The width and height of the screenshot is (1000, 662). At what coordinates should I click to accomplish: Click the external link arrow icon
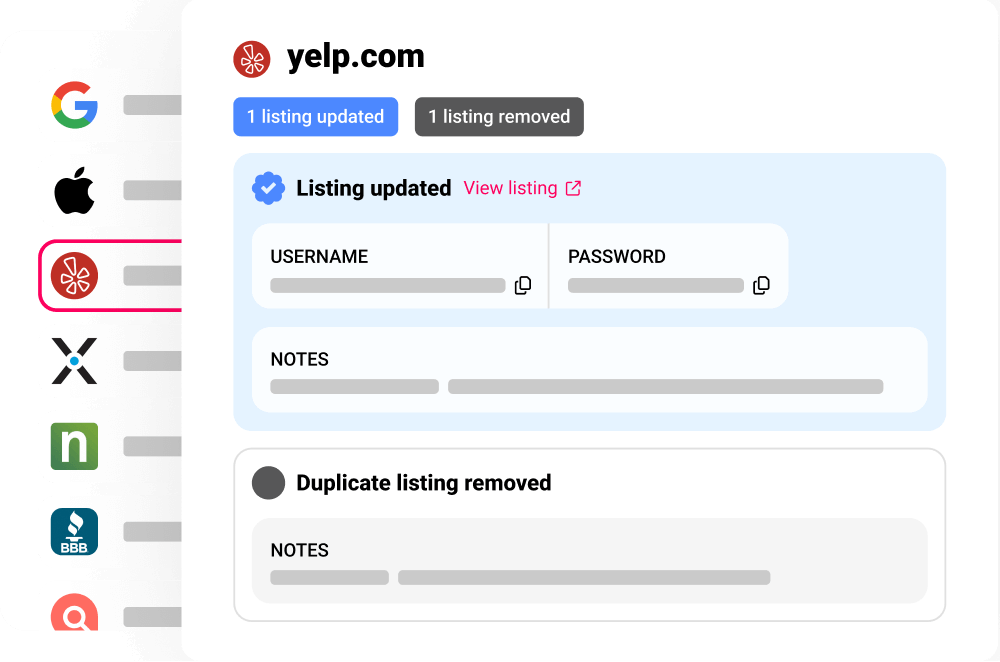pyautogui.click(x=573, y=188)
